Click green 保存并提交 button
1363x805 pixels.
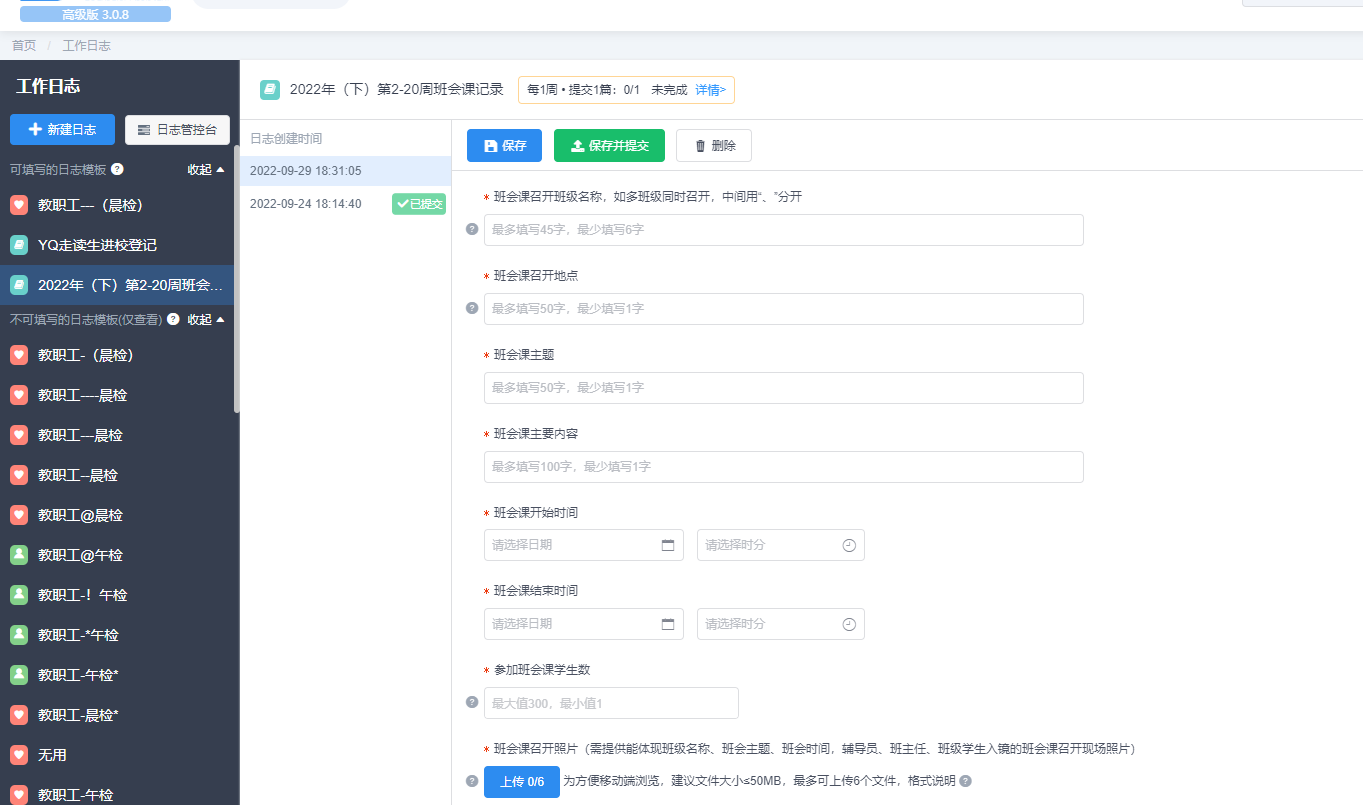click(609, 145)
